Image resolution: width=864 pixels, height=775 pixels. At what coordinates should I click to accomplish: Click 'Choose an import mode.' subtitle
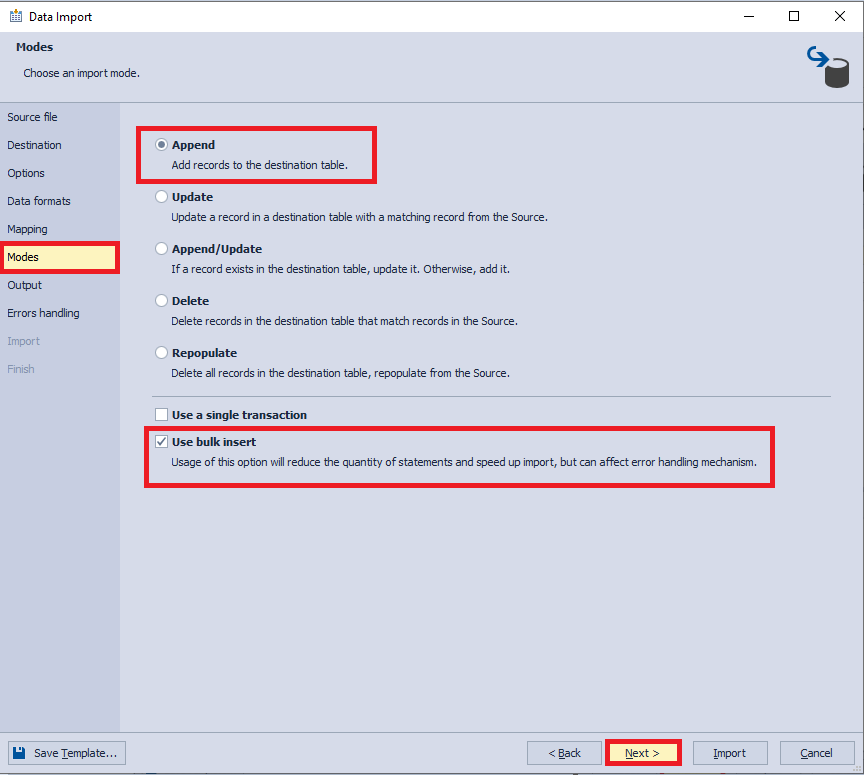82,73
